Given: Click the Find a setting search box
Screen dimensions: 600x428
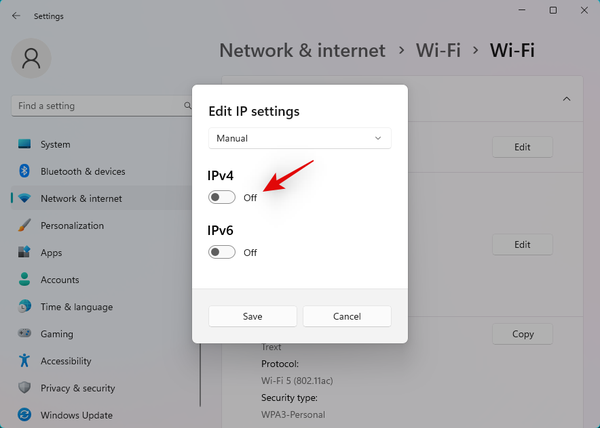Looking at the screenshot, I should pyautogui.click(x=102, y=106).
